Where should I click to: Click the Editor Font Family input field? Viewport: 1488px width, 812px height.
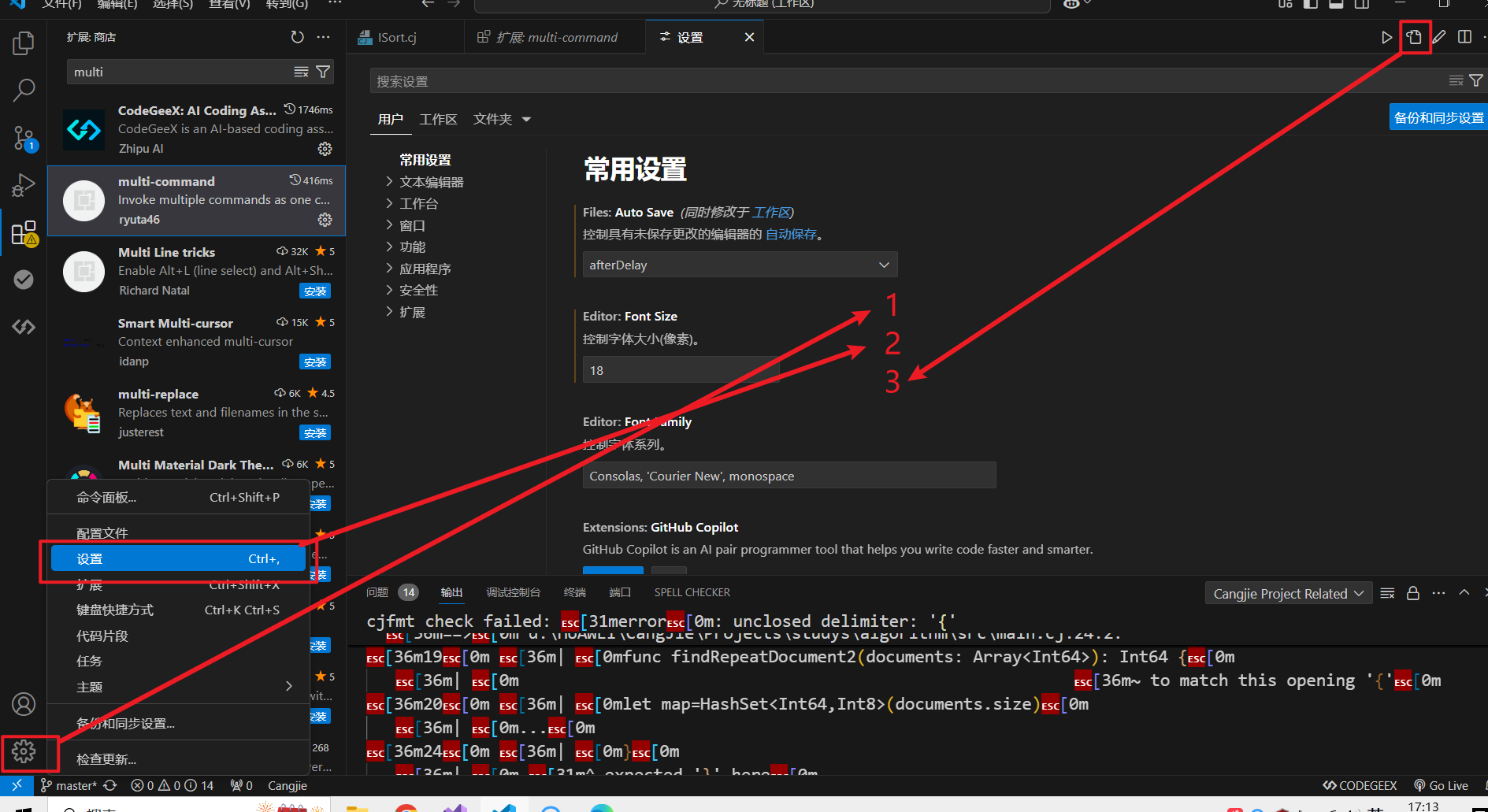789,476
